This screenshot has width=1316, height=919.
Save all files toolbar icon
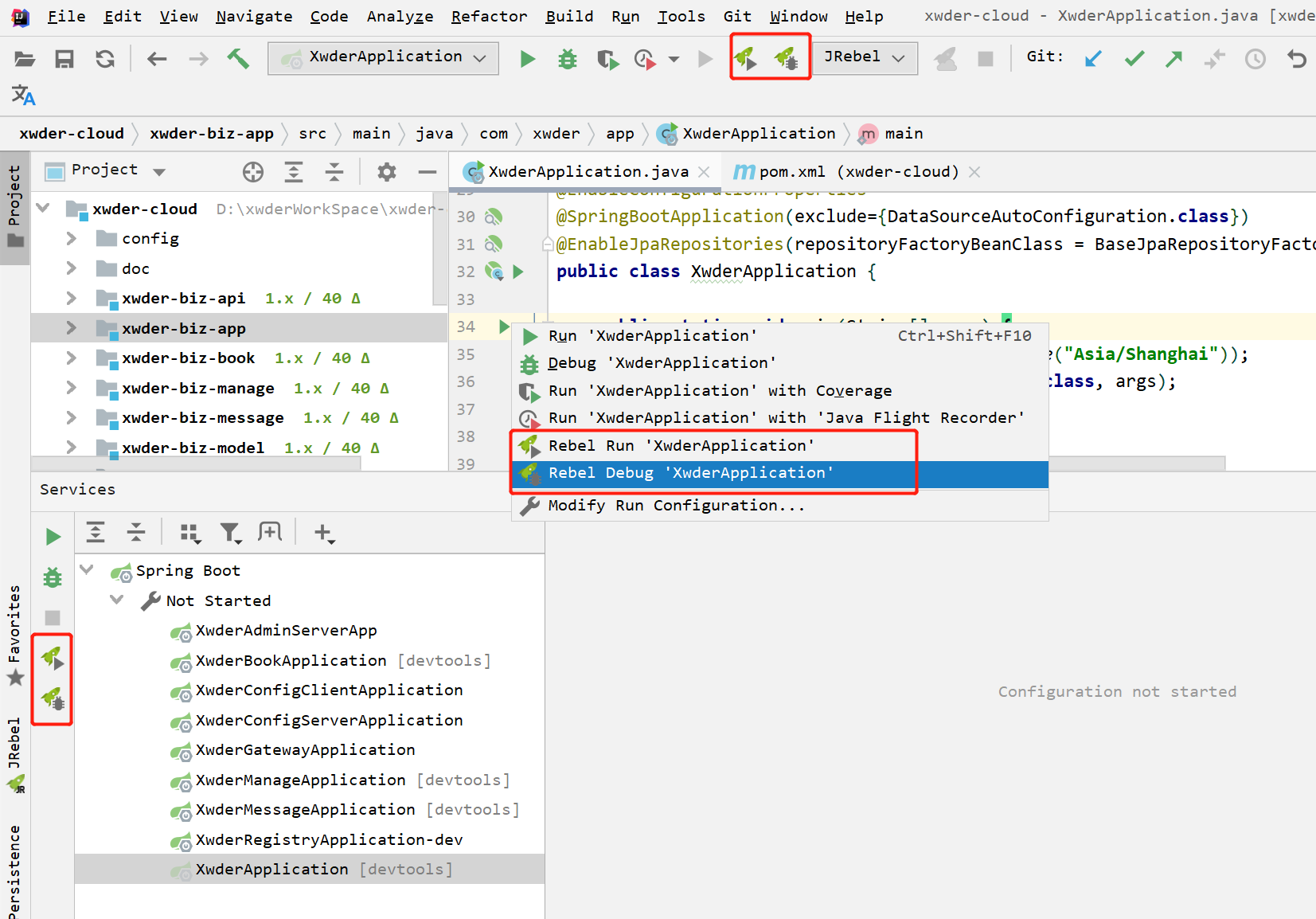pyautogui.click(x=64, y=58)
